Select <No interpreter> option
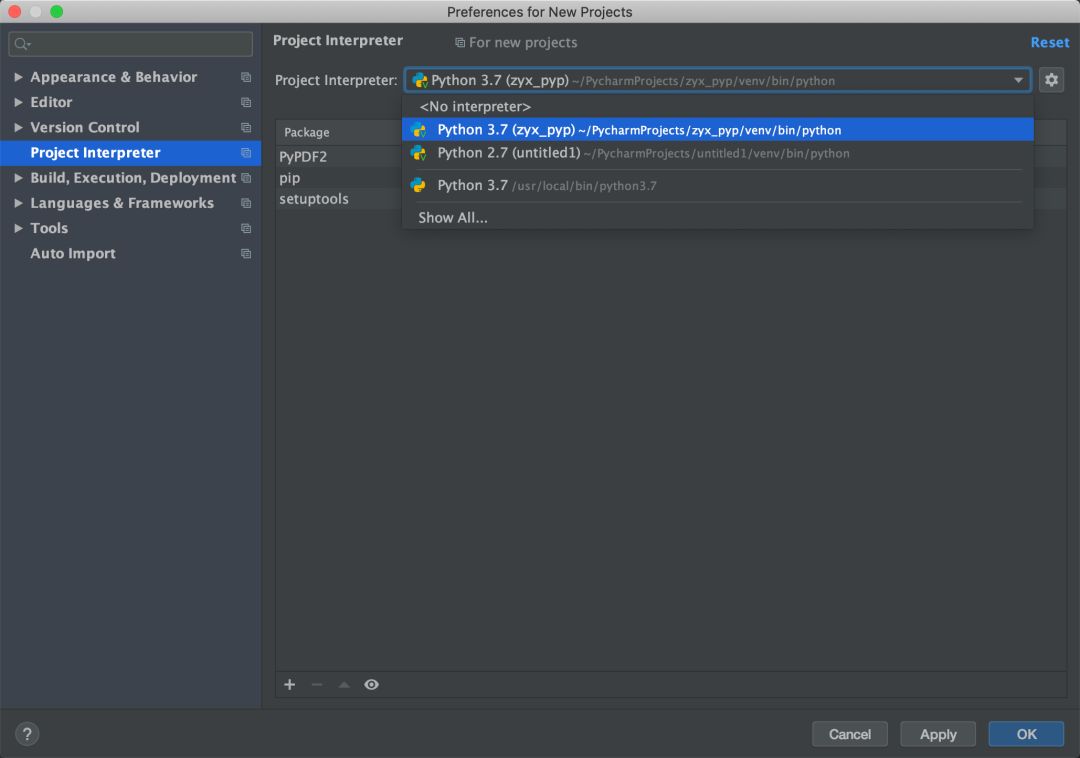Screen dimensions: 1080x758 tap(718, 107)
